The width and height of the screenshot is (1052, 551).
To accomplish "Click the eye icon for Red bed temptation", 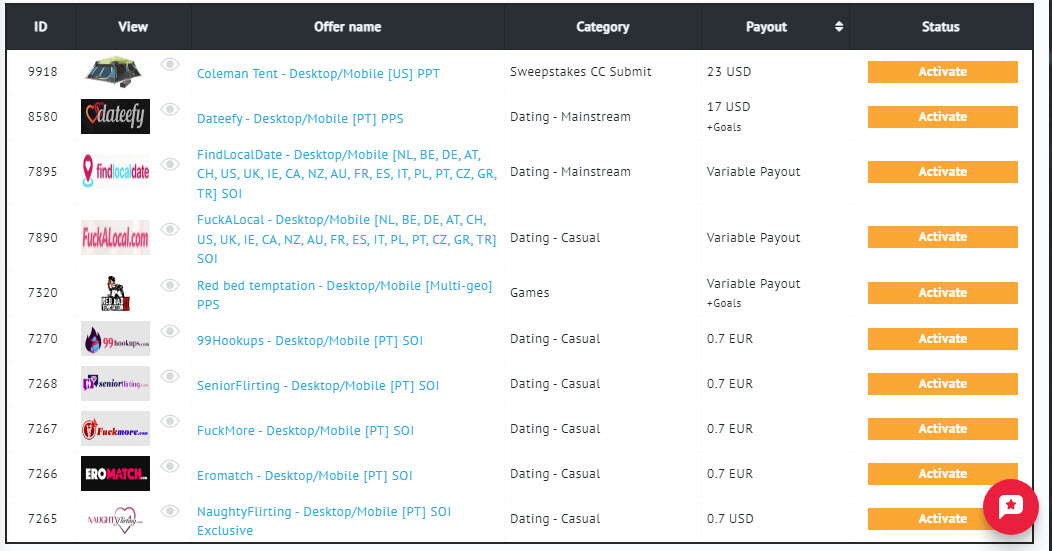I will point(170,285).
